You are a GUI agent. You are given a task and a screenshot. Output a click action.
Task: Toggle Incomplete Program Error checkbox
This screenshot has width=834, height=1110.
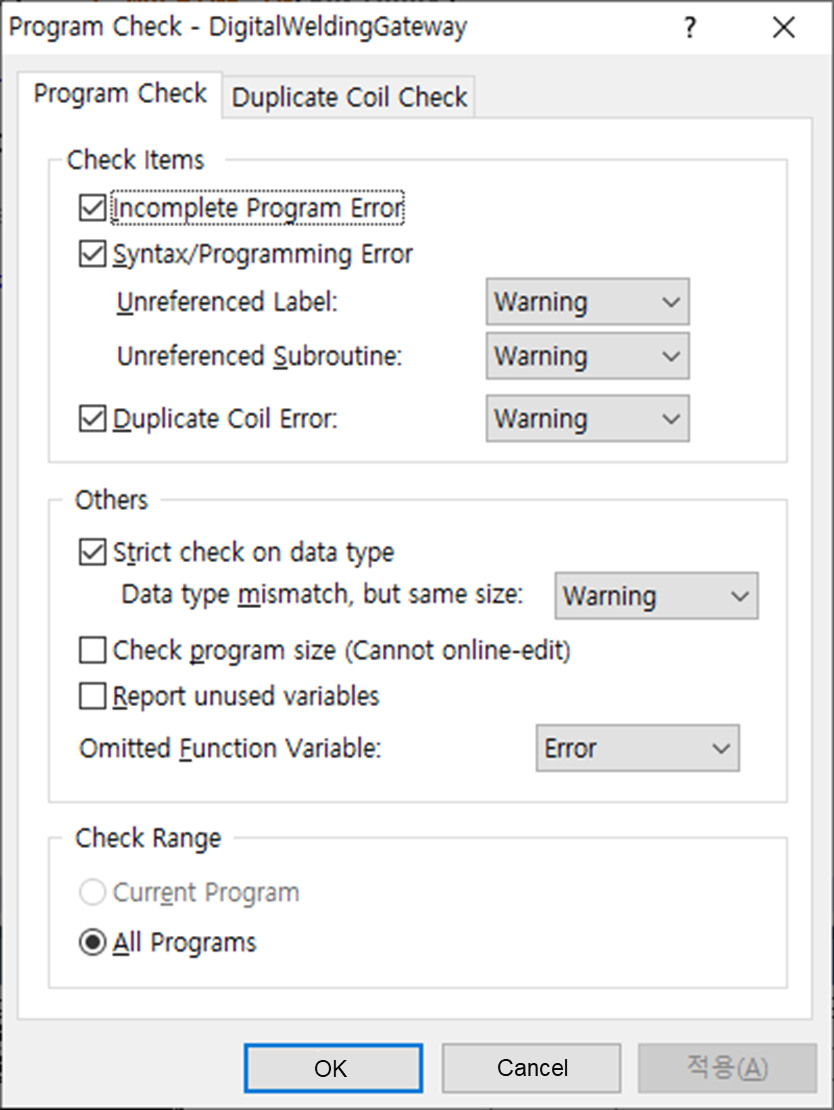(x=93, y=208)
